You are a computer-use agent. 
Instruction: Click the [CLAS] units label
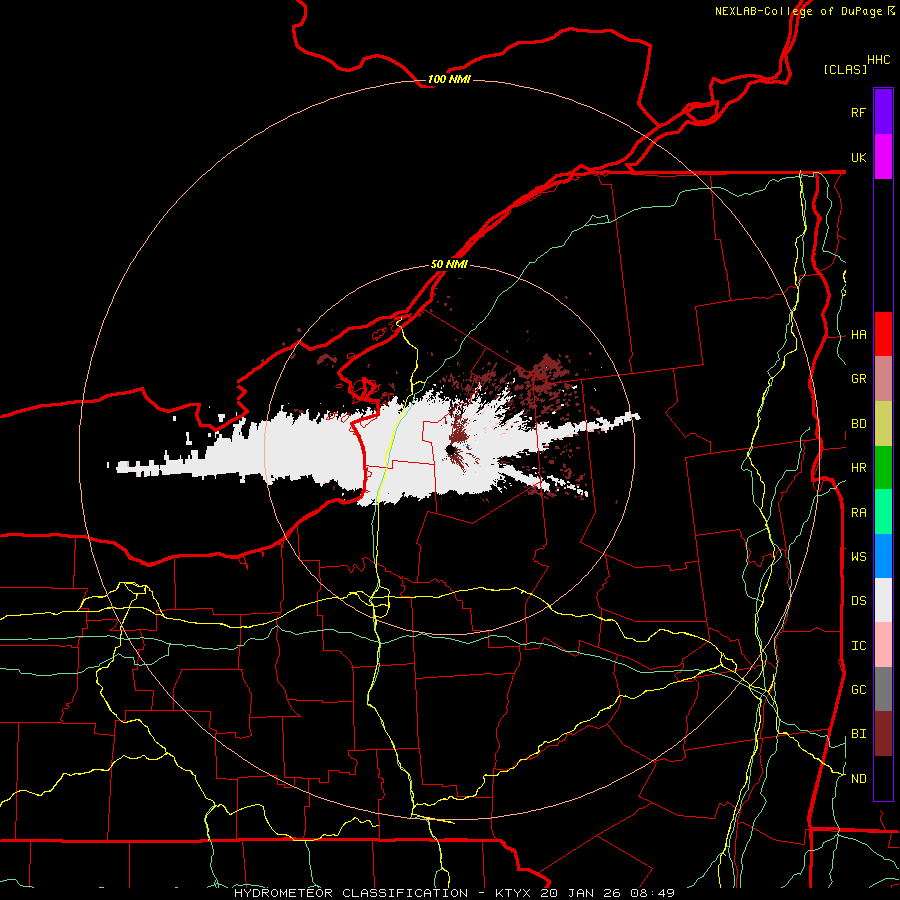[845, 69]
